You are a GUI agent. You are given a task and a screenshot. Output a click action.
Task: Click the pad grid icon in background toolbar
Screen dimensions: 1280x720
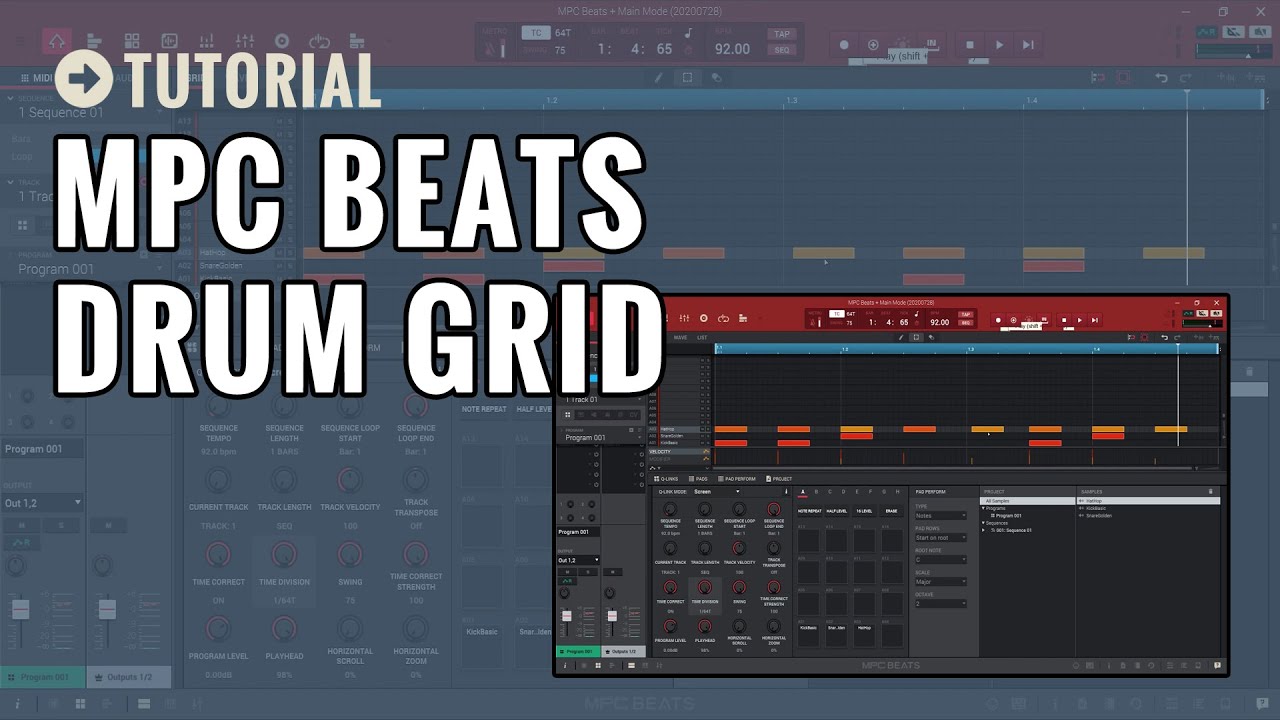click(x=132, y=41)
